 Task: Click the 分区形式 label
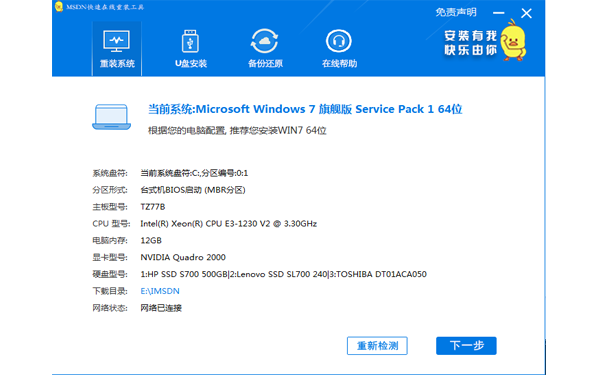click(x=110, y=190)
